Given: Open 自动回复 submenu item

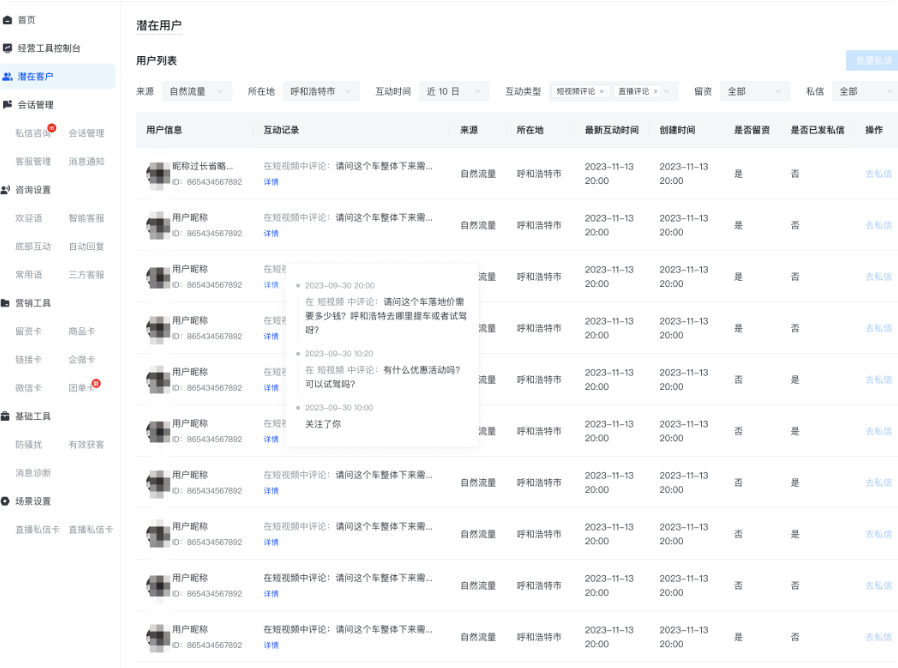Looking at the screenshot, I should tap(86, 246).
